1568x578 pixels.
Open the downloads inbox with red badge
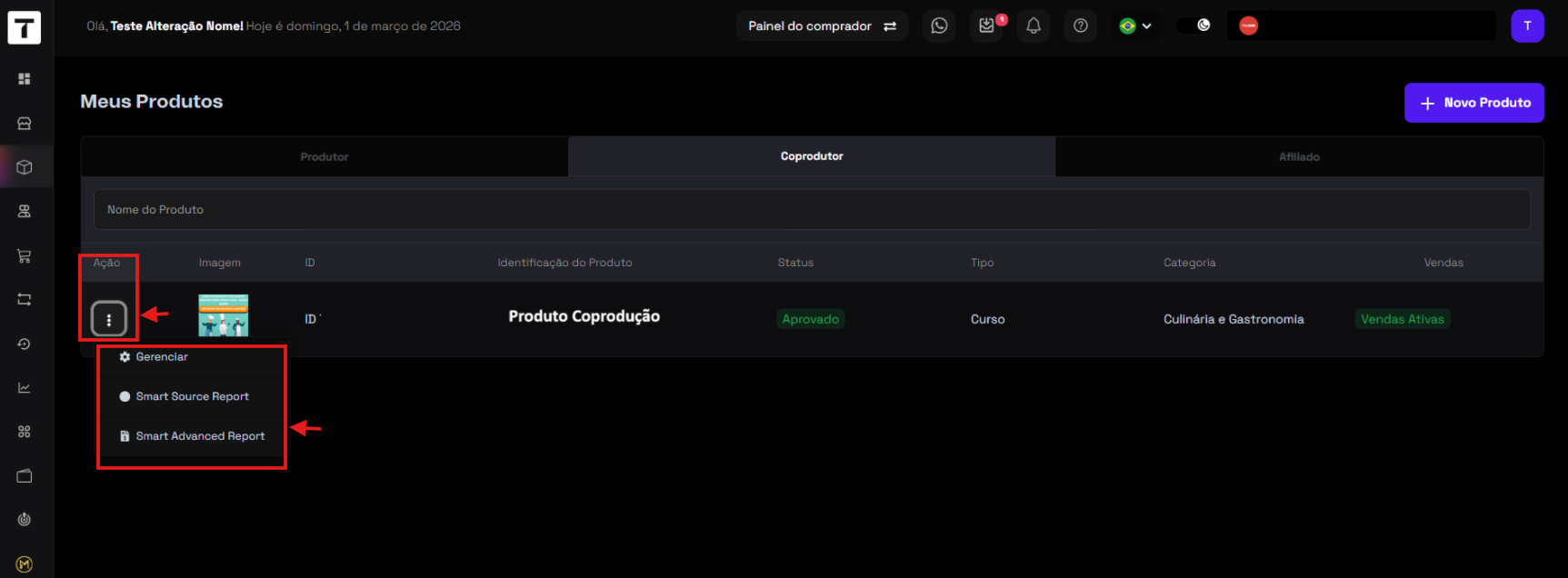pyautogui.click(x=986, y=25)
